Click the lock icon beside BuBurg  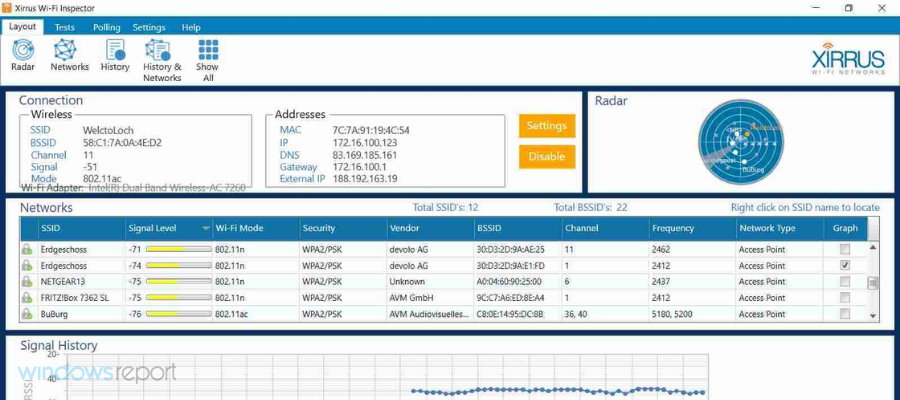tap(26, 314)
